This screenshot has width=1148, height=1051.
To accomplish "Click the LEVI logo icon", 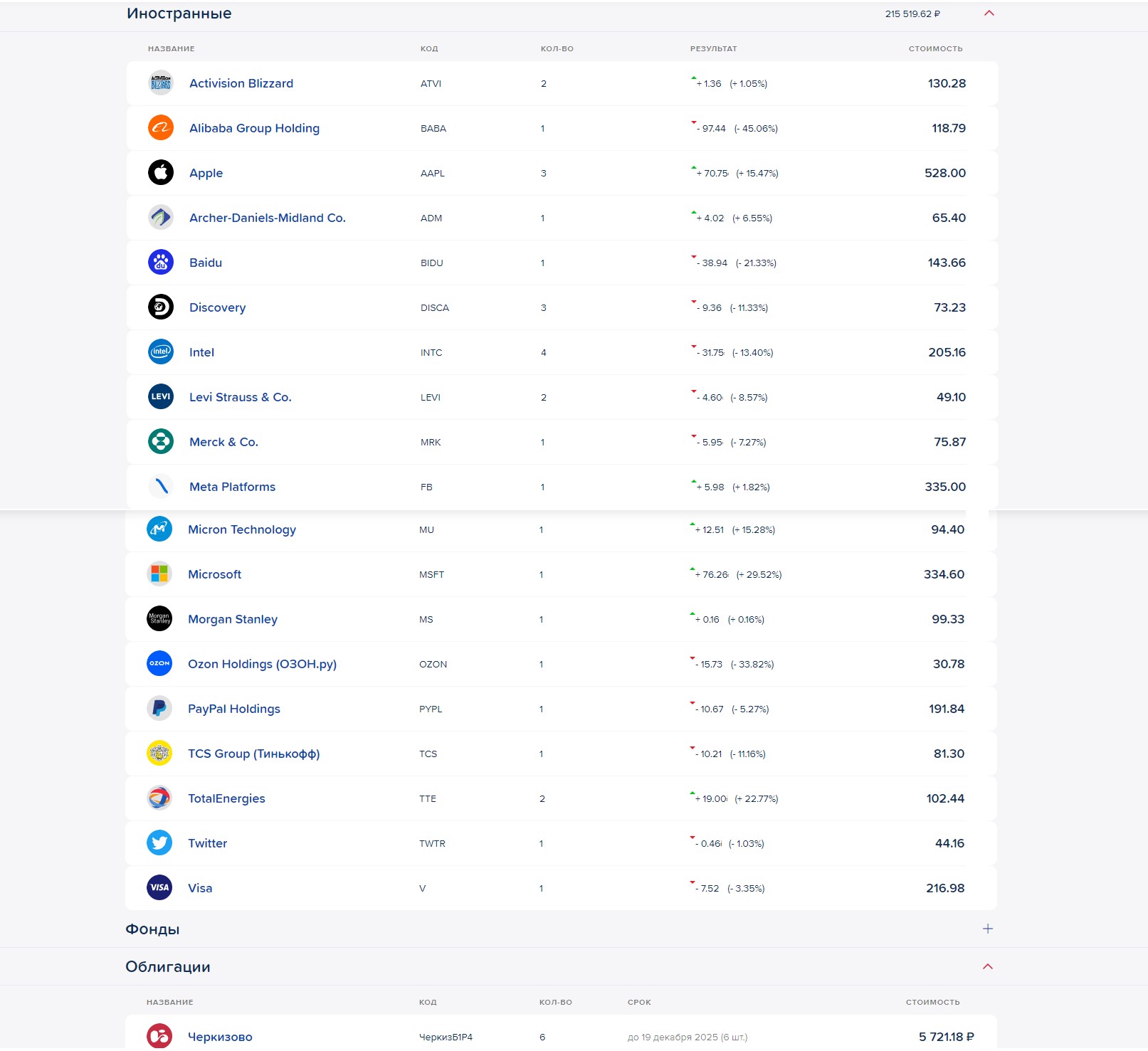I will (161, 397).
